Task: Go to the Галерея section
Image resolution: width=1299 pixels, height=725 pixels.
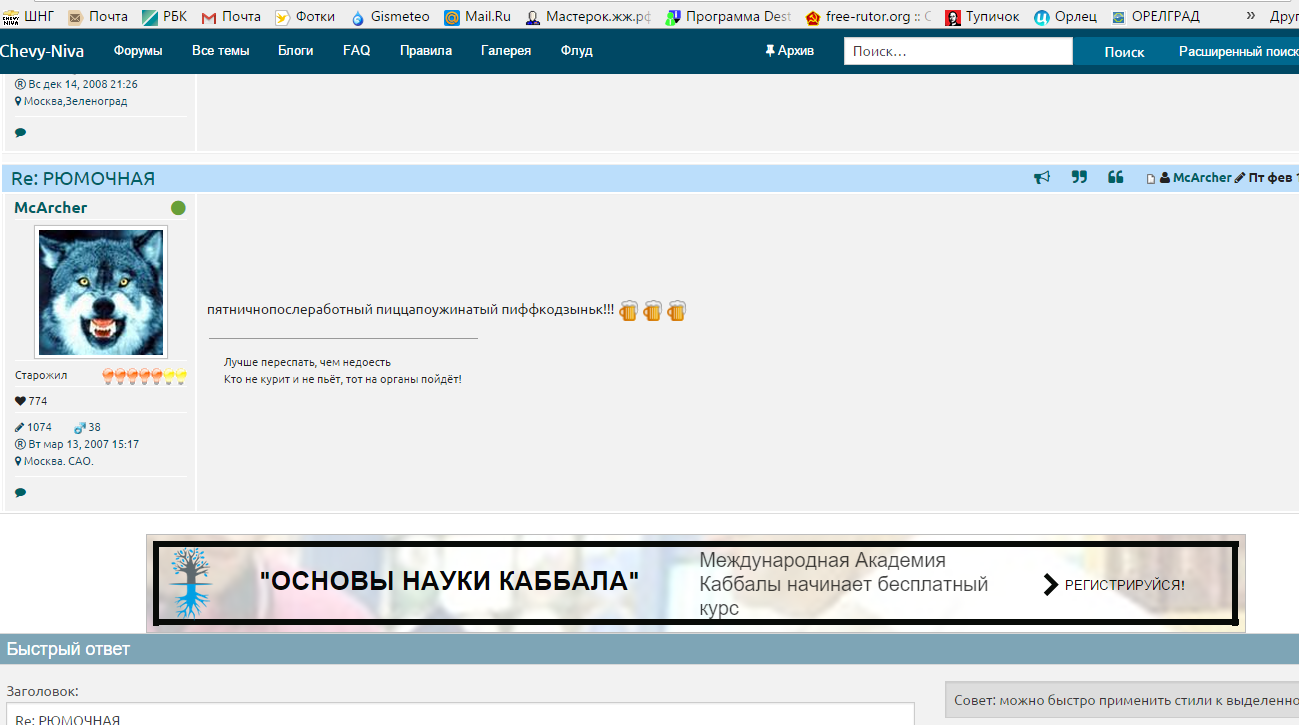Action: [x=505, y=51]
